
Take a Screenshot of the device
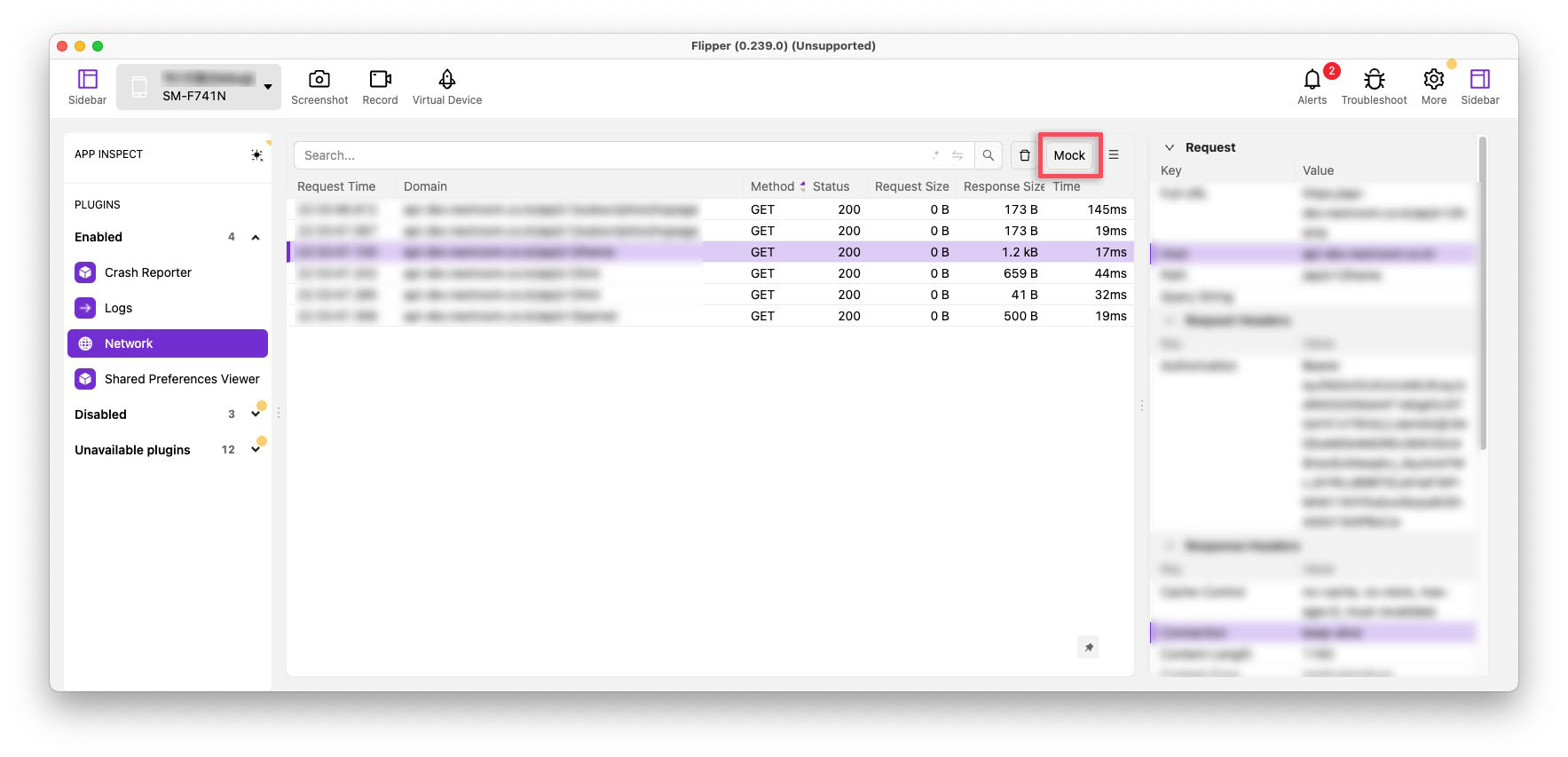click(x=319, y=87)
